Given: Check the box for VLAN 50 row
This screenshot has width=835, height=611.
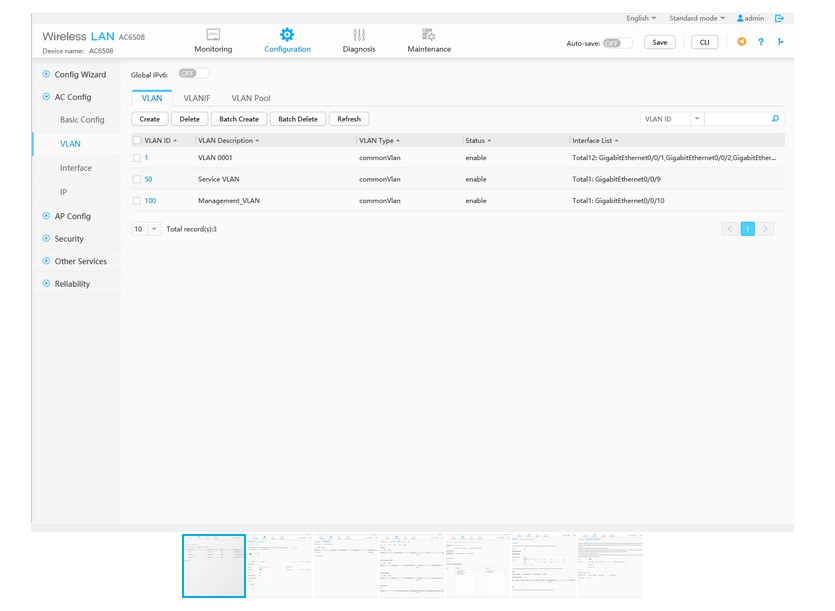Looking at the screenshot, I should click(x=137, y=179).
